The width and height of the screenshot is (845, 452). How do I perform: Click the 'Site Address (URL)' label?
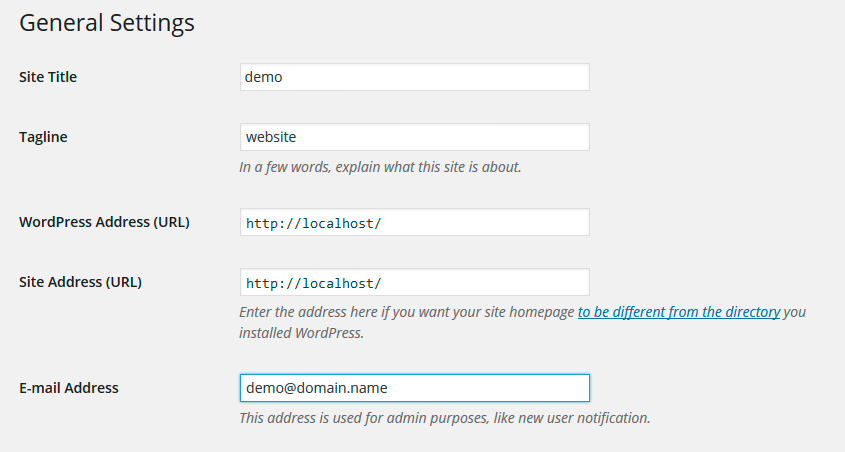coord(80,282)
